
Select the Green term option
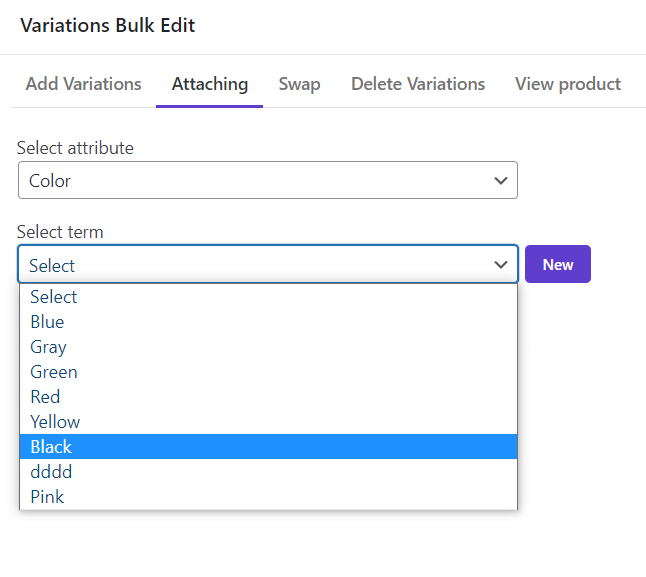coord(268,372)
